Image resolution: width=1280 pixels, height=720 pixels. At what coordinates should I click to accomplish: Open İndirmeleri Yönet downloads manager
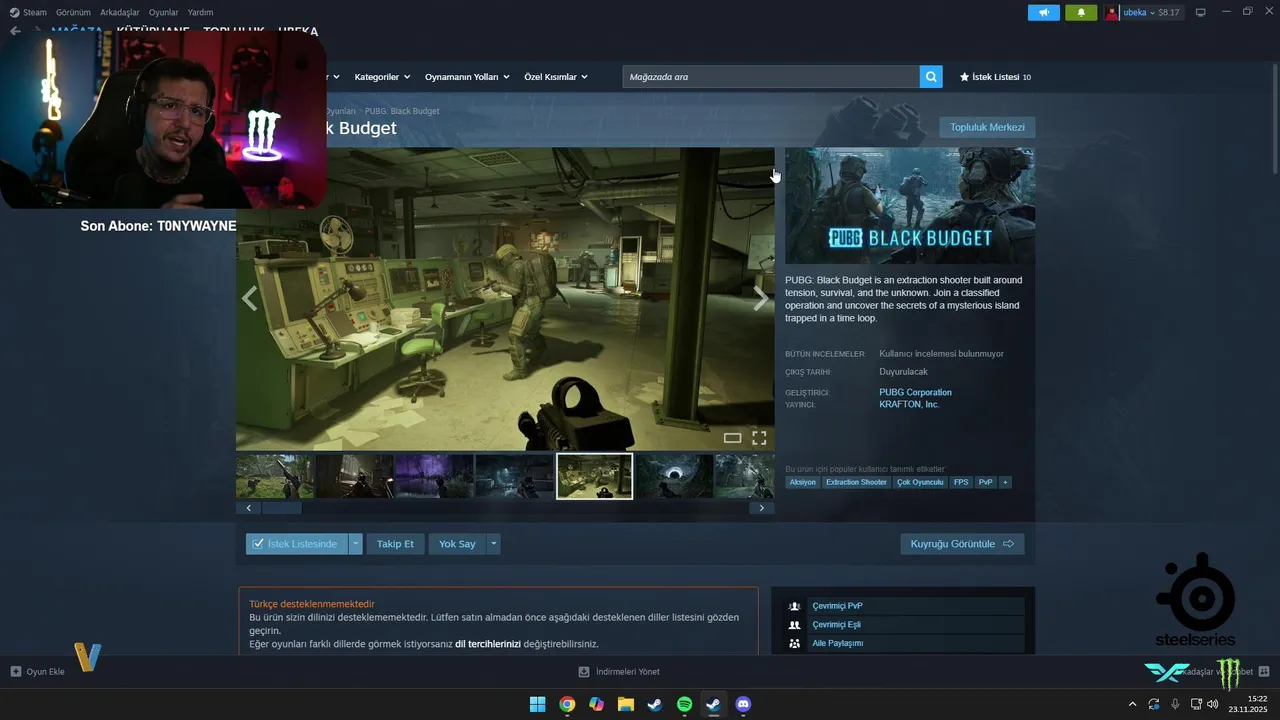pyautogui.click(x=619, y=672)
